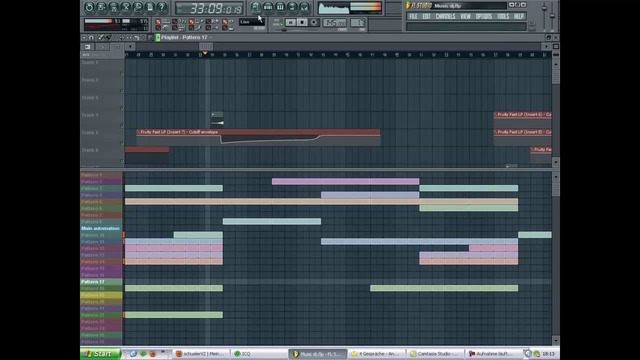Click the Track 4 label
The image size is (640, 360).
90,115
